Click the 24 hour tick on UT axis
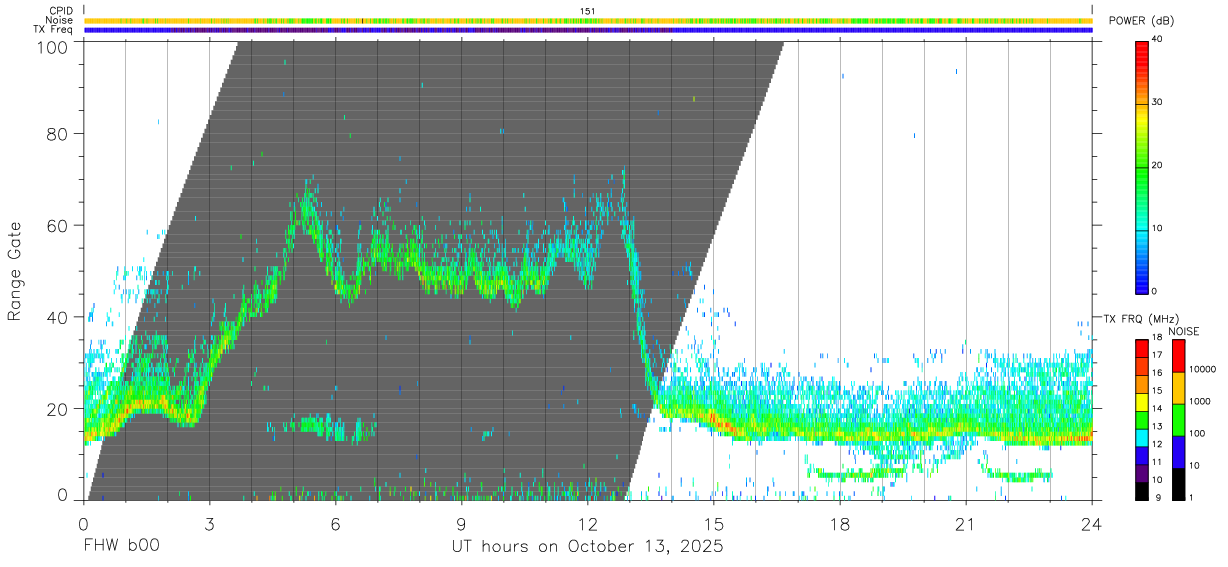1228x567 pixels. coord(1092,524)
